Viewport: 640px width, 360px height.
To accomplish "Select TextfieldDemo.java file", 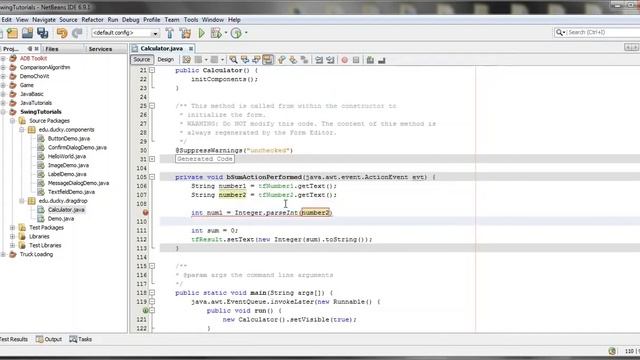I will 71,192.
